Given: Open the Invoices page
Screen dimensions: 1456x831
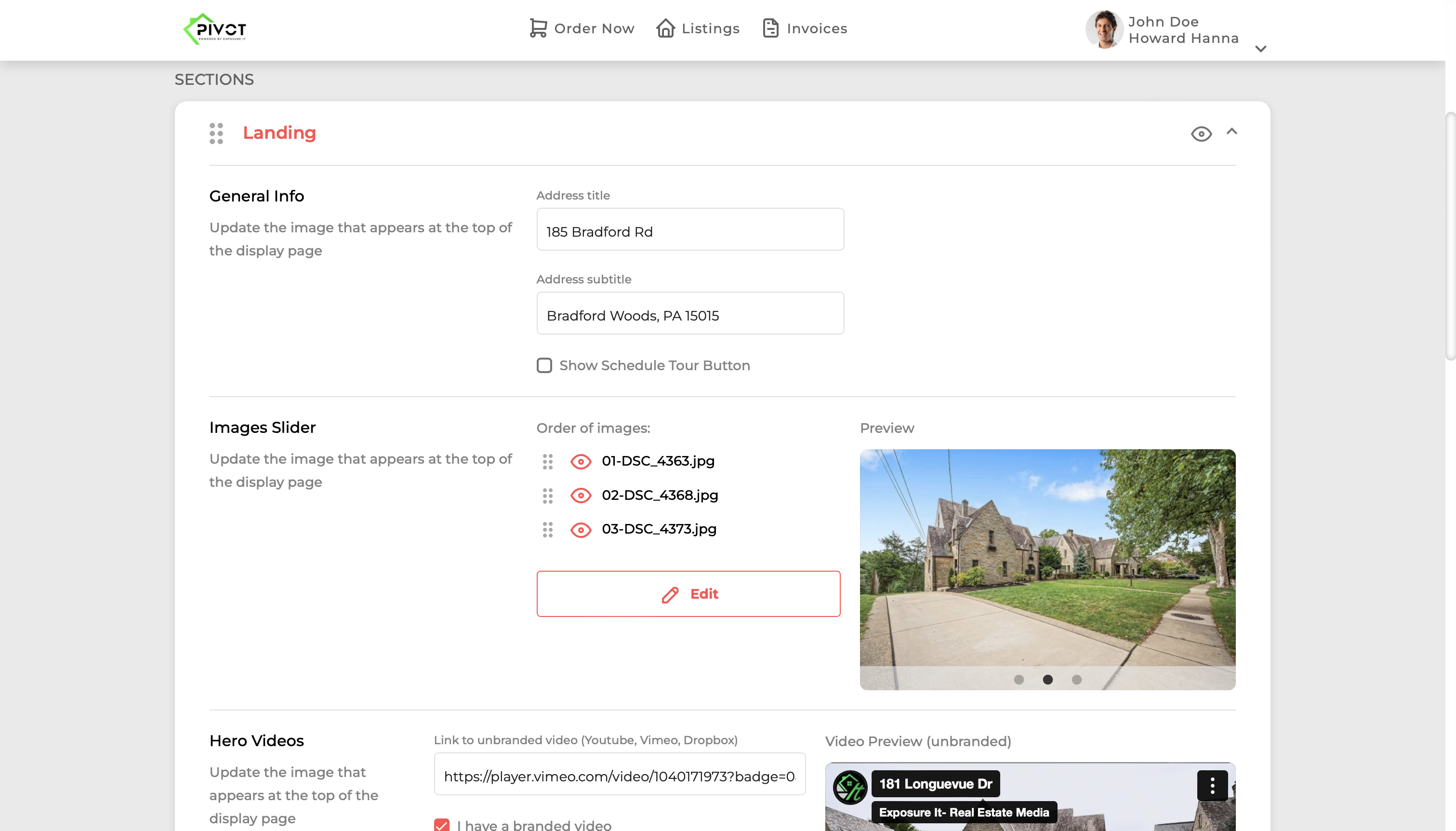Looking at the screenshot, I should pyautogui.click(x=805, y=28).
